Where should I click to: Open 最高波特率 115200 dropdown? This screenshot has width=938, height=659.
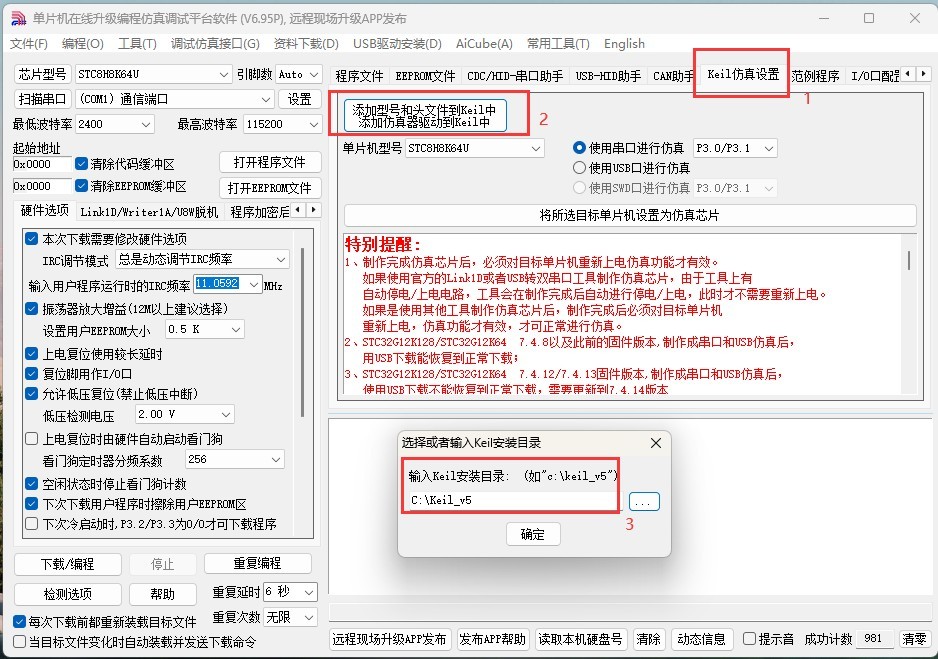point(282,124)
